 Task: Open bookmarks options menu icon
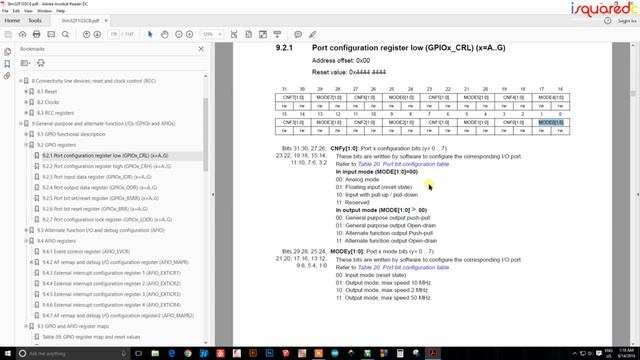click(x=25, y=63)
